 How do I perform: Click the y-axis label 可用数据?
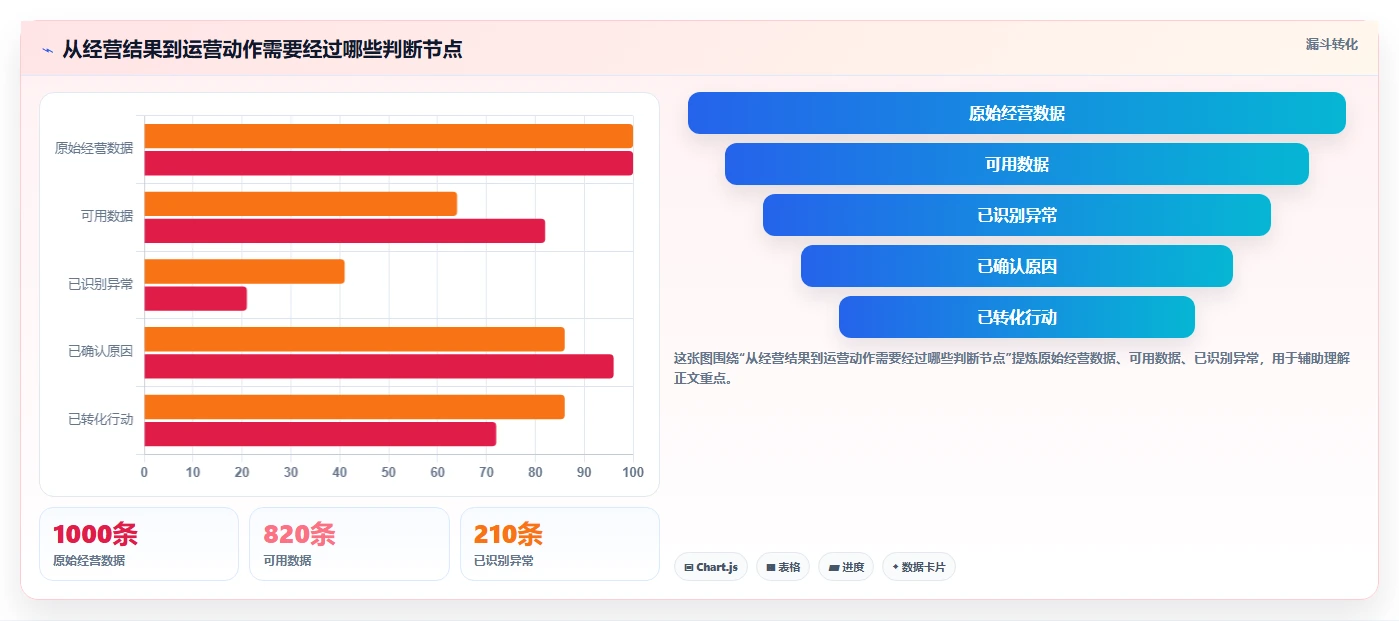click(107, 216)
